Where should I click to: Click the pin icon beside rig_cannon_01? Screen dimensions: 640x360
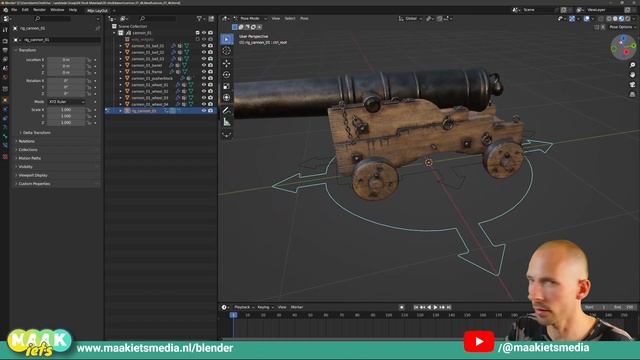98,29
